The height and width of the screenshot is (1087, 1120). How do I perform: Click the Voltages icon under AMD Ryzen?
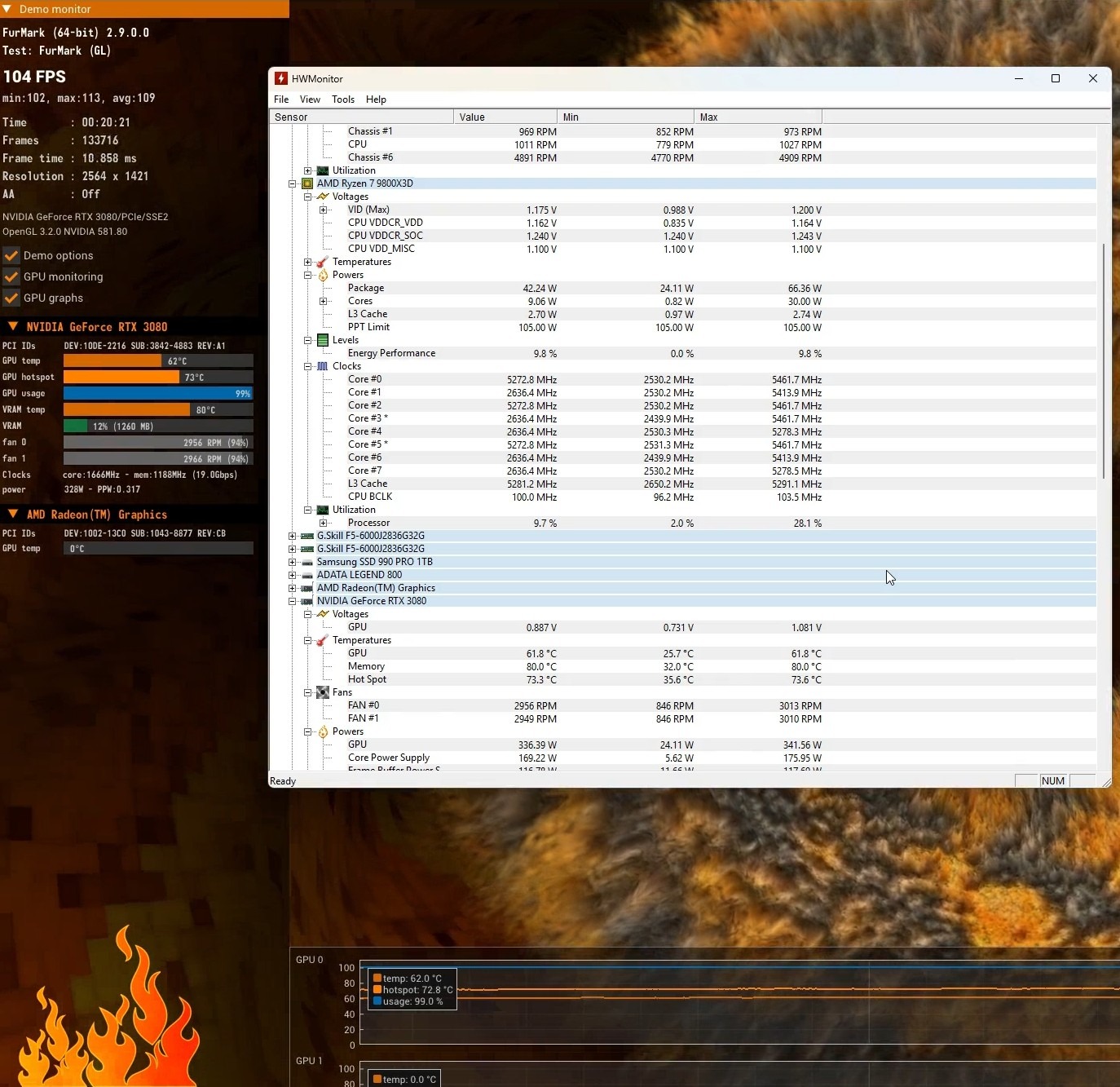click(x=323, y=197)
